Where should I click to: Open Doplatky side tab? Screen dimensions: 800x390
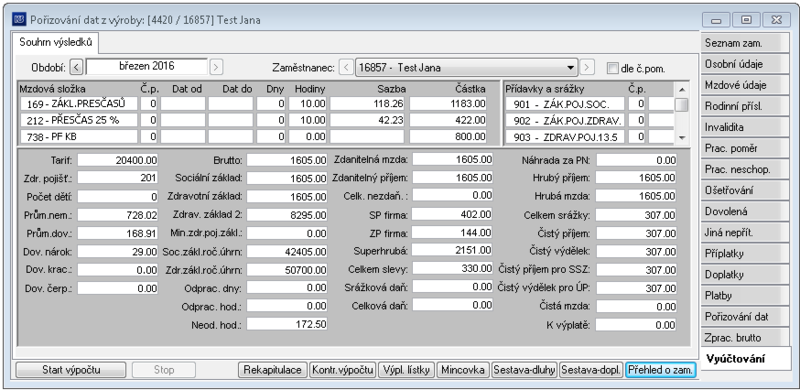(744, 275)
